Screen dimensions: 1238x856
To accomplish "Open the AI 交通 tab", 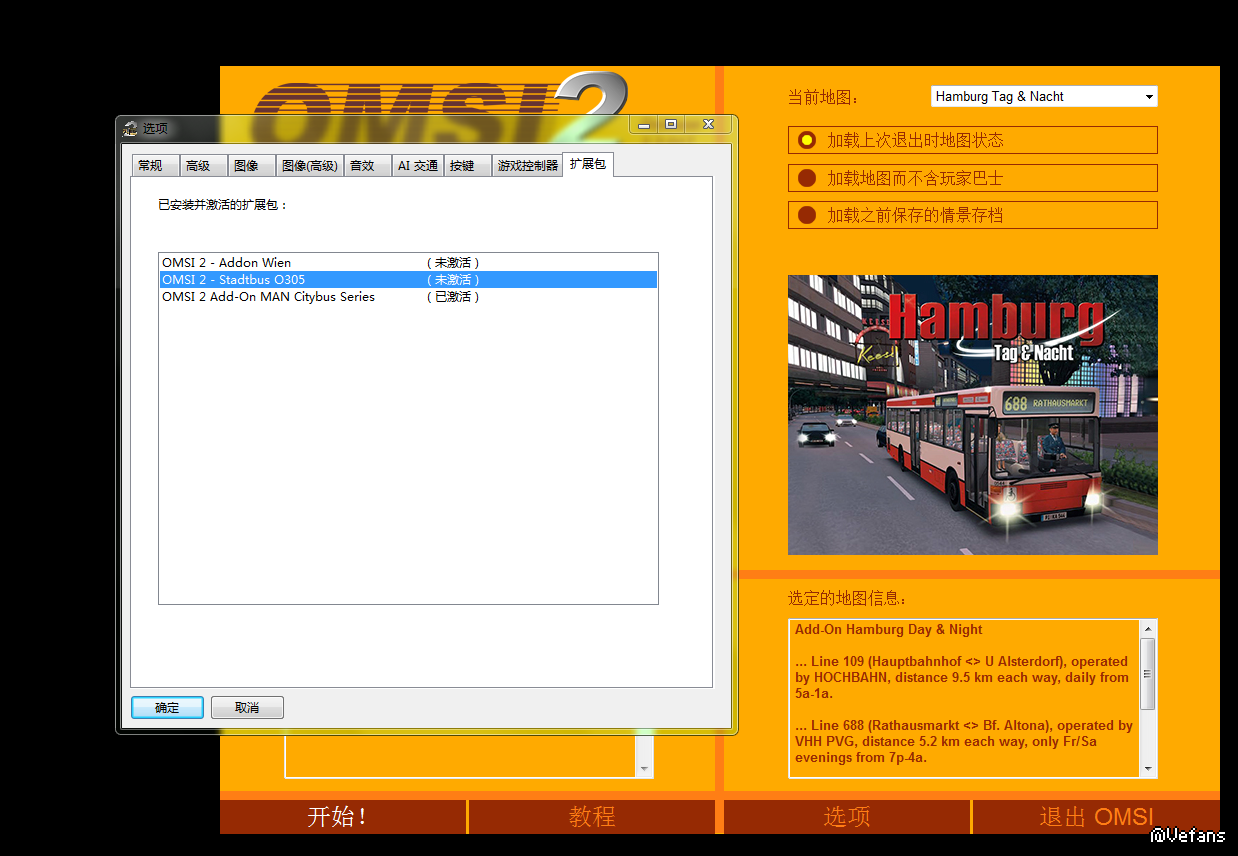I will click(x=417, y=166).
